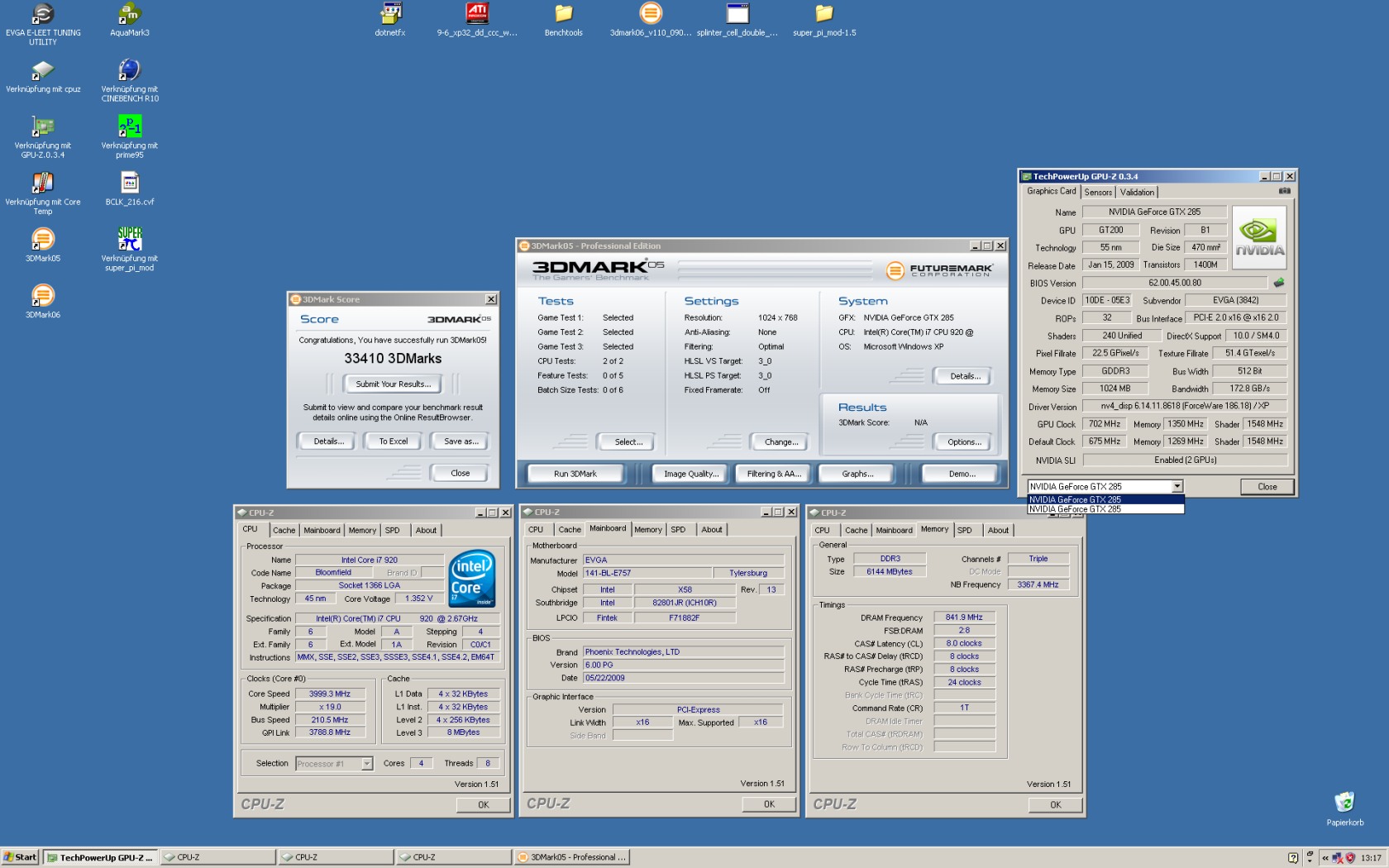The image size is (1389, 868).
Task: Click motherboard model field 141-BL-E757
Action: (x=647, y=573)
